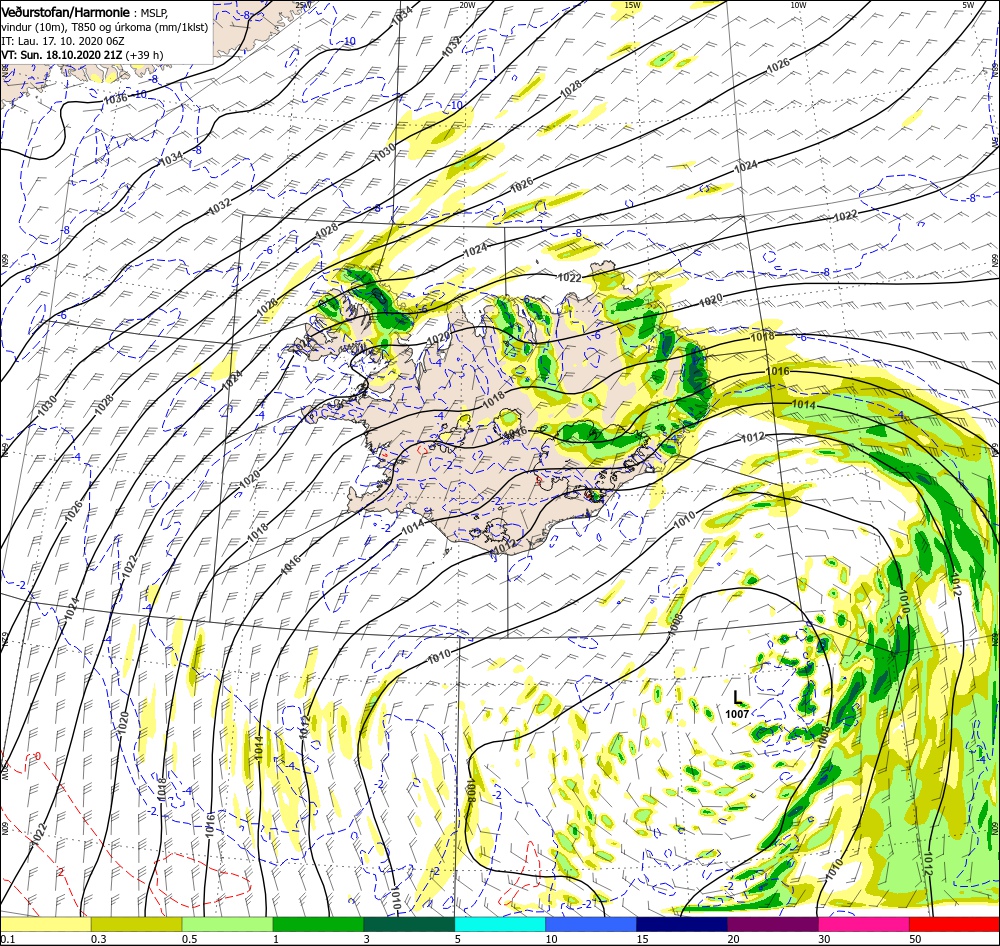
Task: Choose the purple 20 mm legend swatch
Action: (x=772, y=924)
